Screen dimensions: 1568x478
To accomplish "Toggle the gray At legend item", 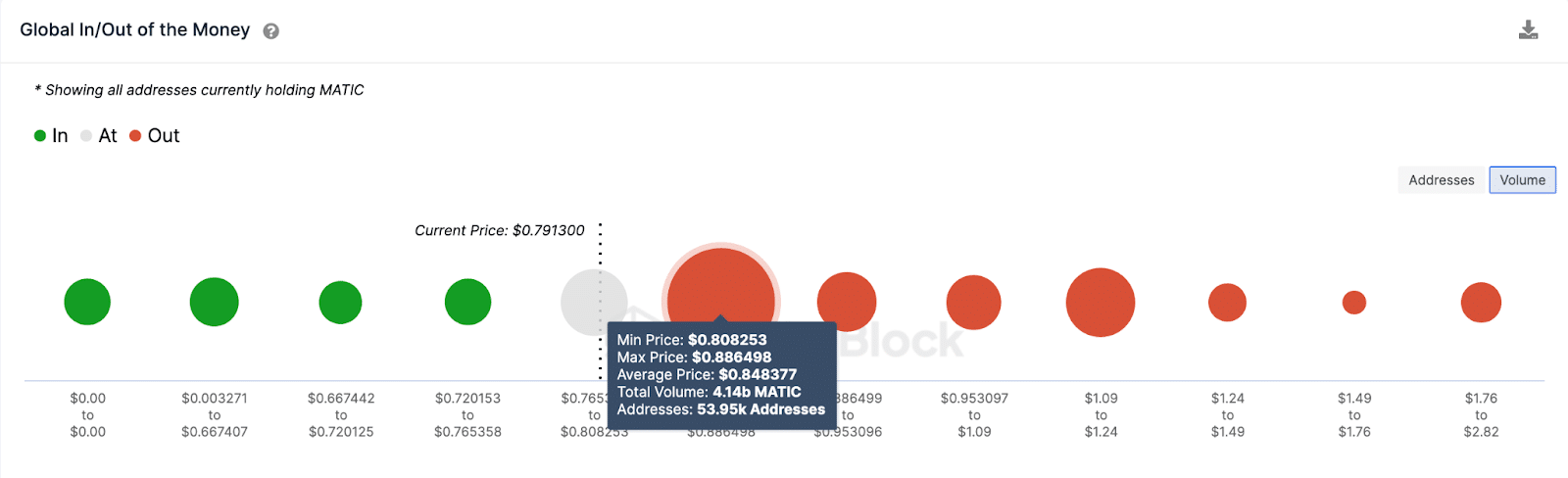I will (99, 136).
